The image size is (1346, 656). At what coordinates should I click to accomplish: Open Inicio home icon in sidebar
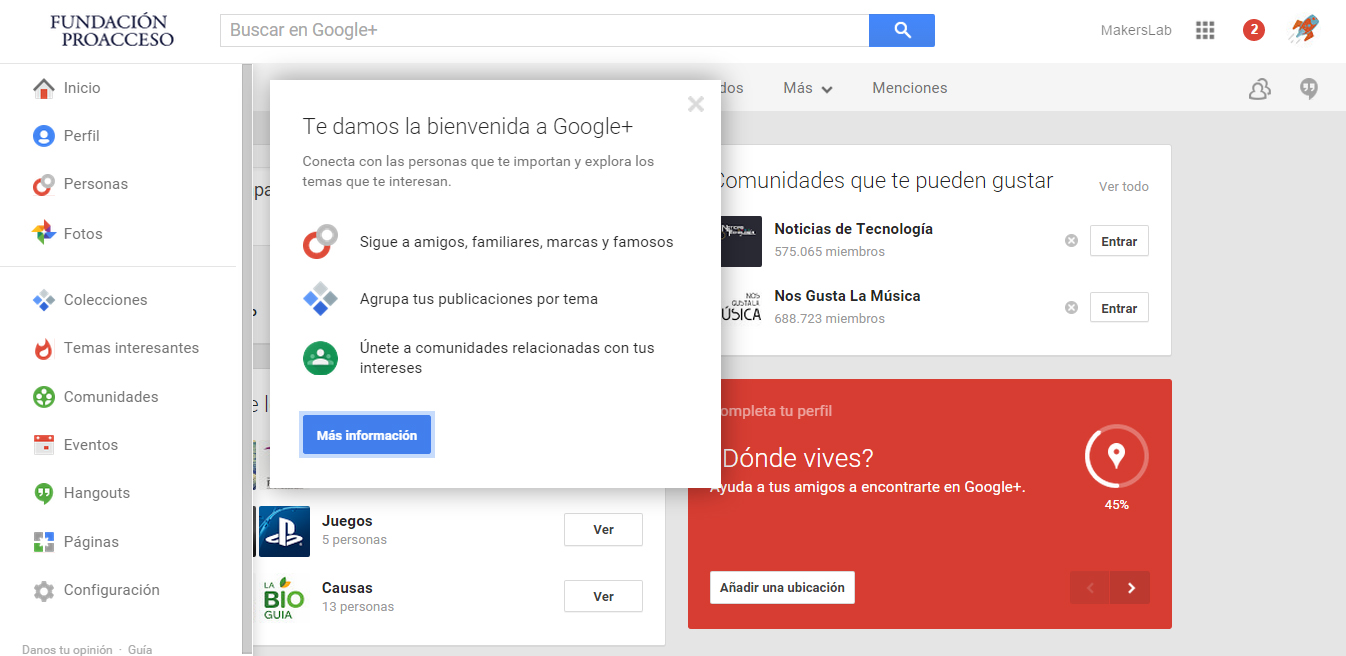[43, 88]
